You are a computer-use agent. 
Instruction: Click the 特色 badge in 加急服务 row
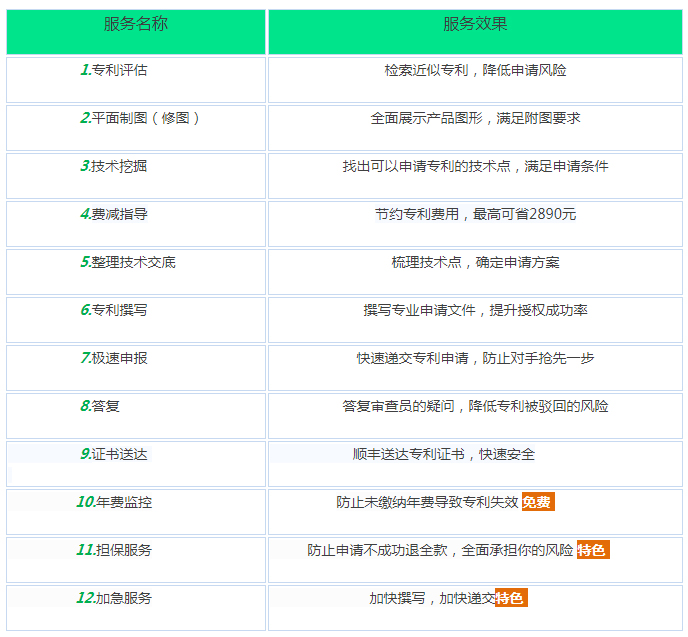(x=511, y=598)
